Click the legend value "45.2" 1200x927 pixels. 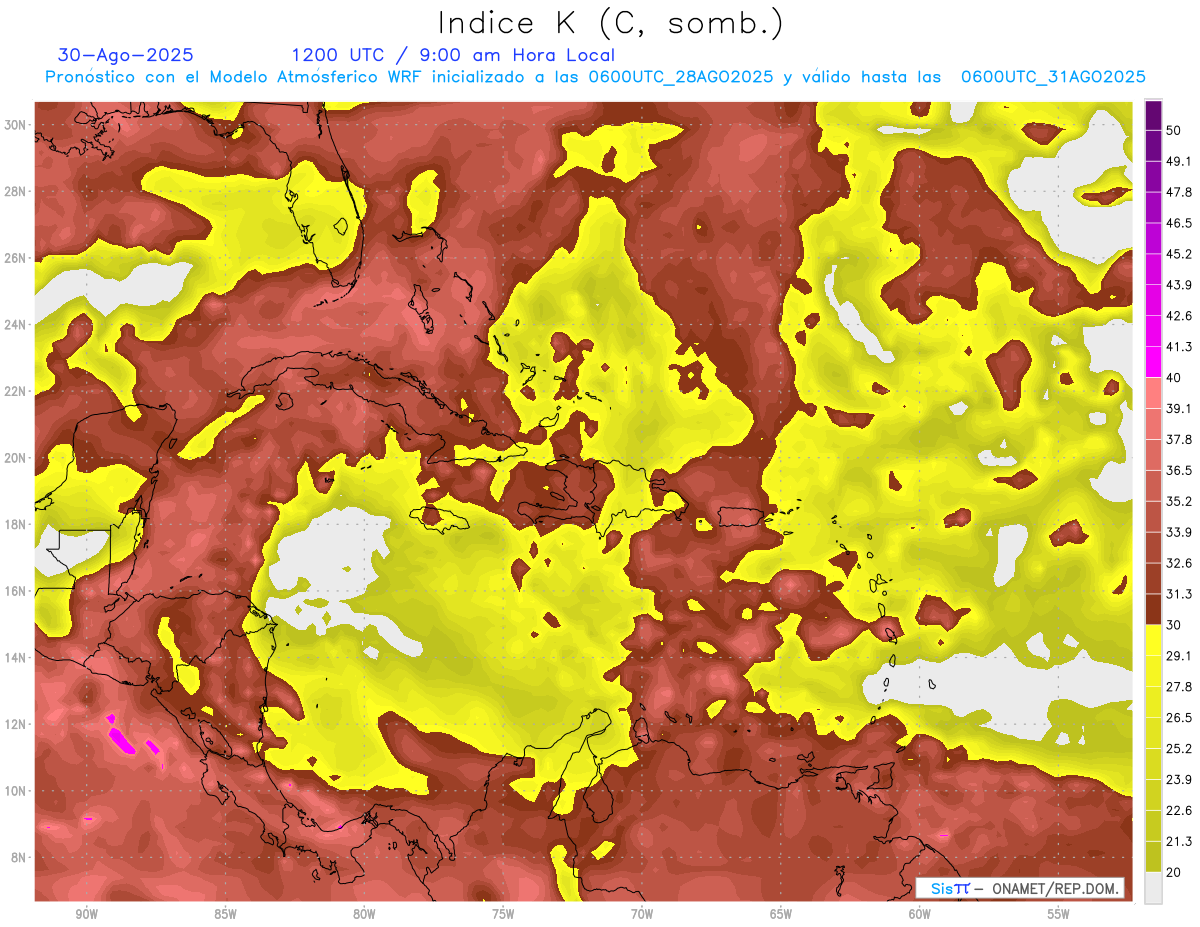point(1178,254)
